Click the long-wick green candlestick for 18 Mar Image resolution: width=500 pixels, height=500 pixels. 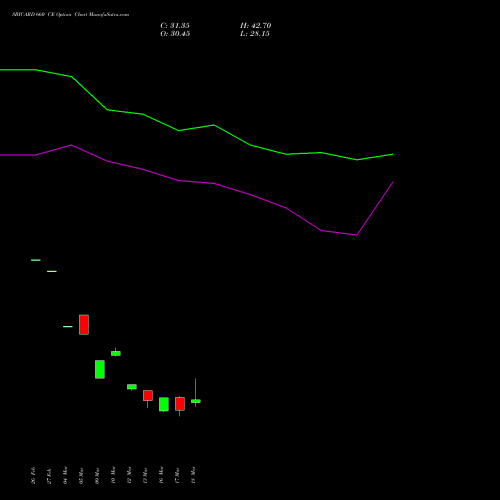click(196, 401)
